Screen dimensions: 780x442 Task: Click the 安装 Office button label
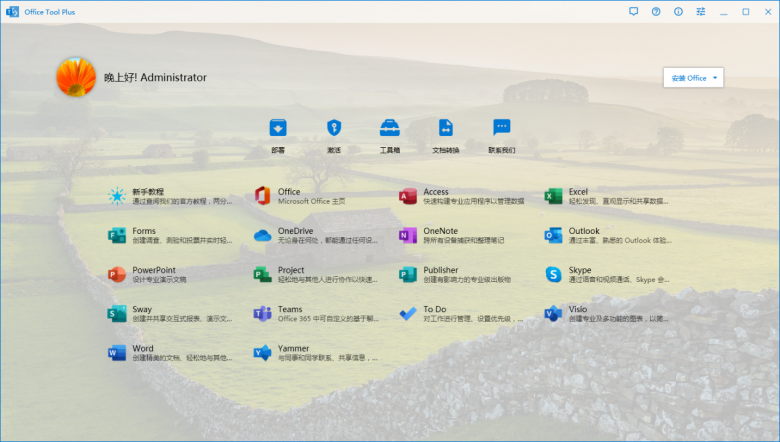689,78
